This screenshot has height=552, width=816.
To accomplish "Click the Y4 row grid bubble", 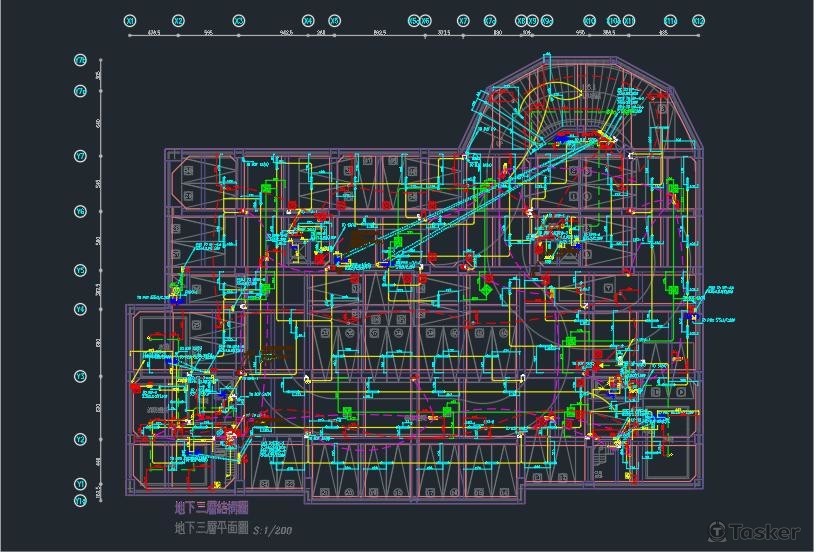I will click(x=80, y=309).
